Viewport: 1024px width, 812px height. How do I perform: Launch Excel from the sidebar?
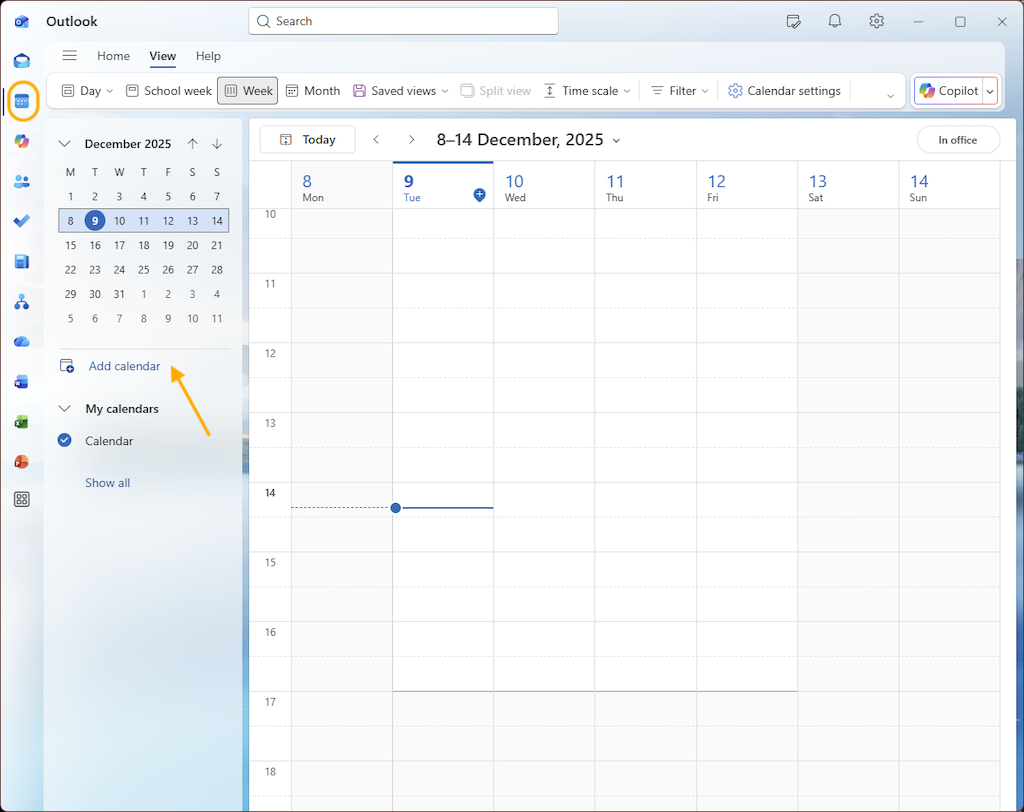point(21,421)
